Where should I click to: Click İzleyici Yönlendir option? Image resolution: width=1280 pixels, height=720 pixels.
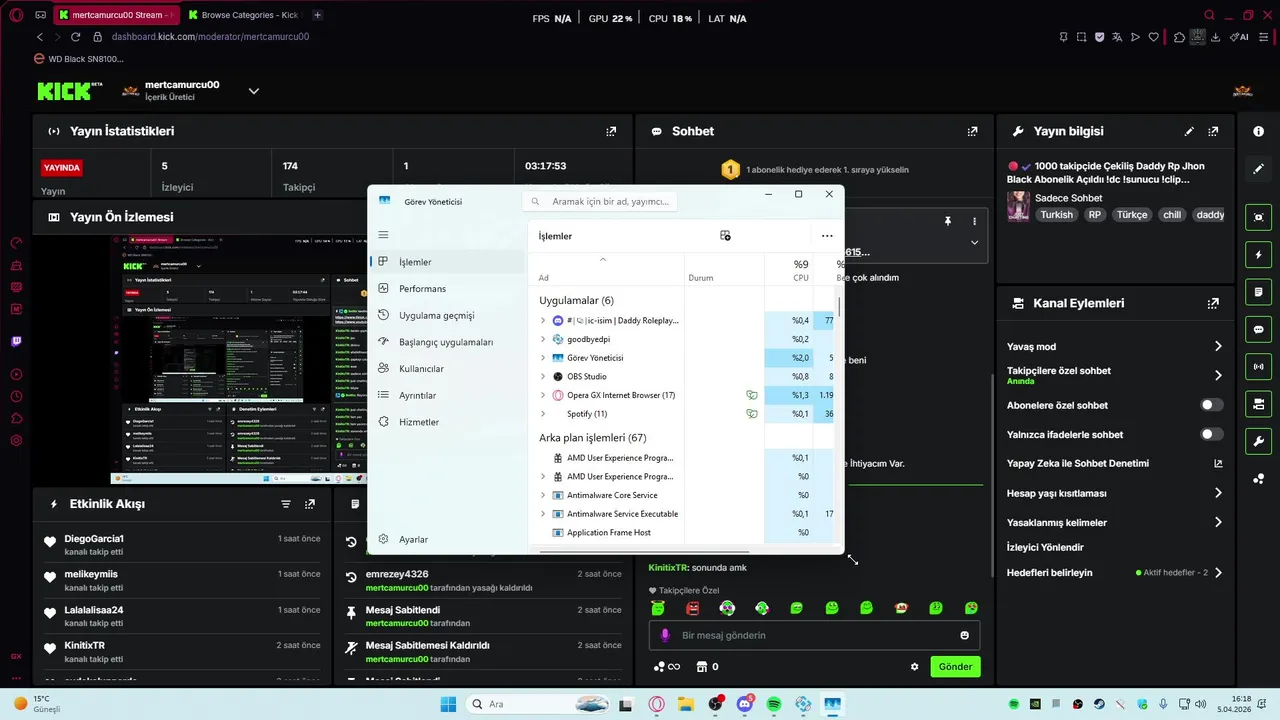(1045, 547)
